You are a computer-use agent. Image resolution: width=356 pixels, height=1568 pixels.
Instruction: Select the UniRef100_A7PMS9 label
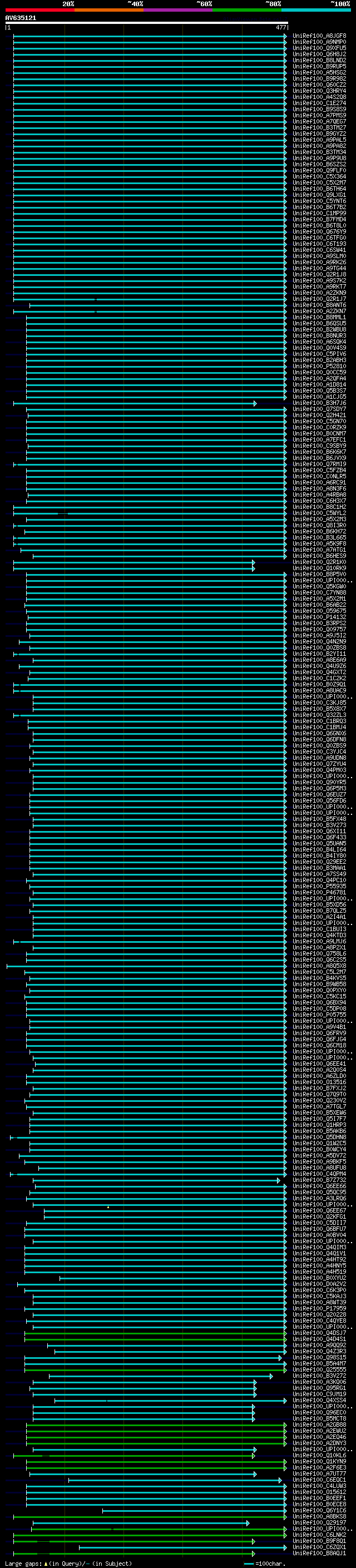click(x=319, y=115)
